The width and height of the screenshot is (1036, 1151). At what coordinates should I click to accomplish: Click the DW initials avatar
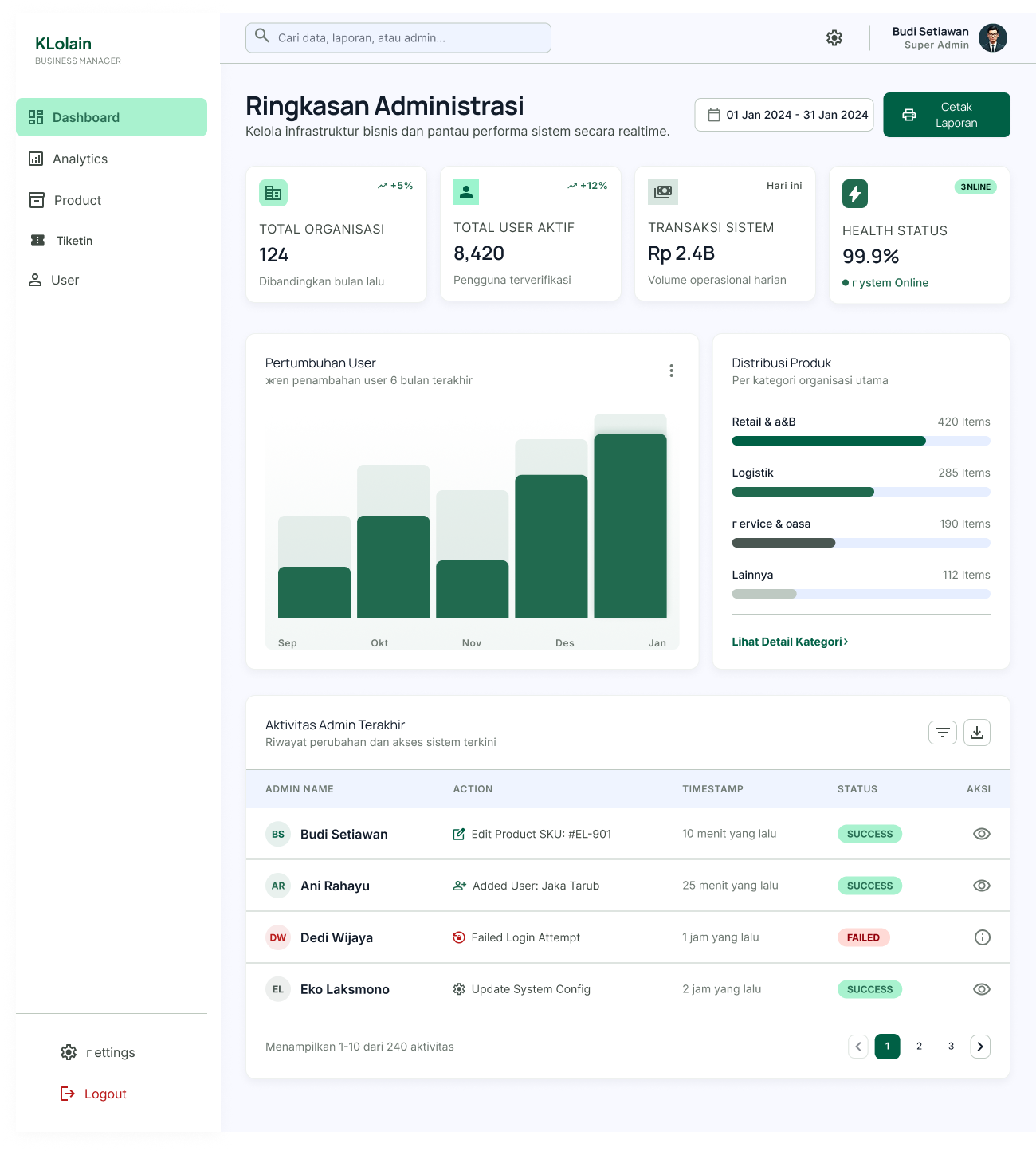click(x=278, y=937)
